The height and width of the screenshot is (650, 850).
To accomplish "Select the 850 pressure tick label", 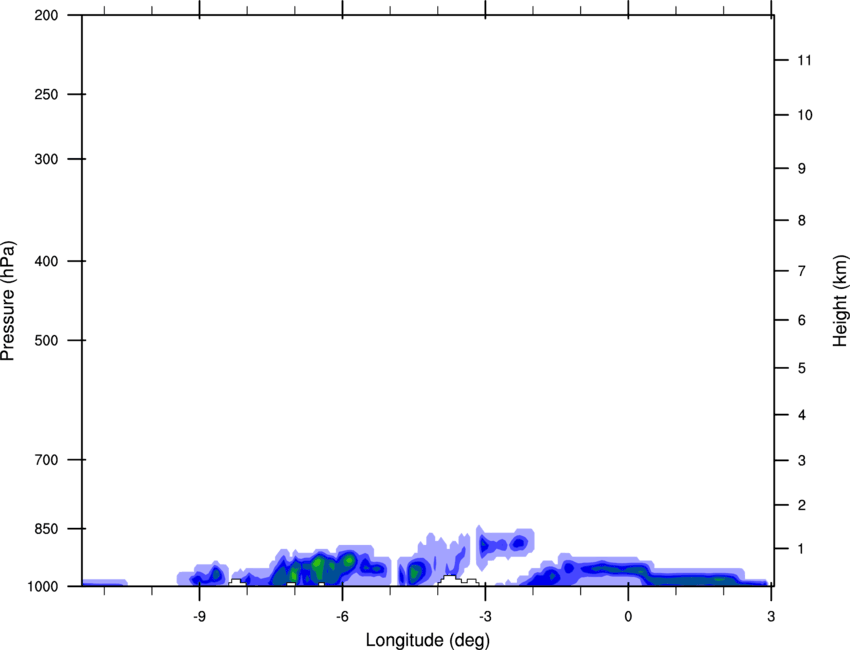I will (x=46, y=529).
